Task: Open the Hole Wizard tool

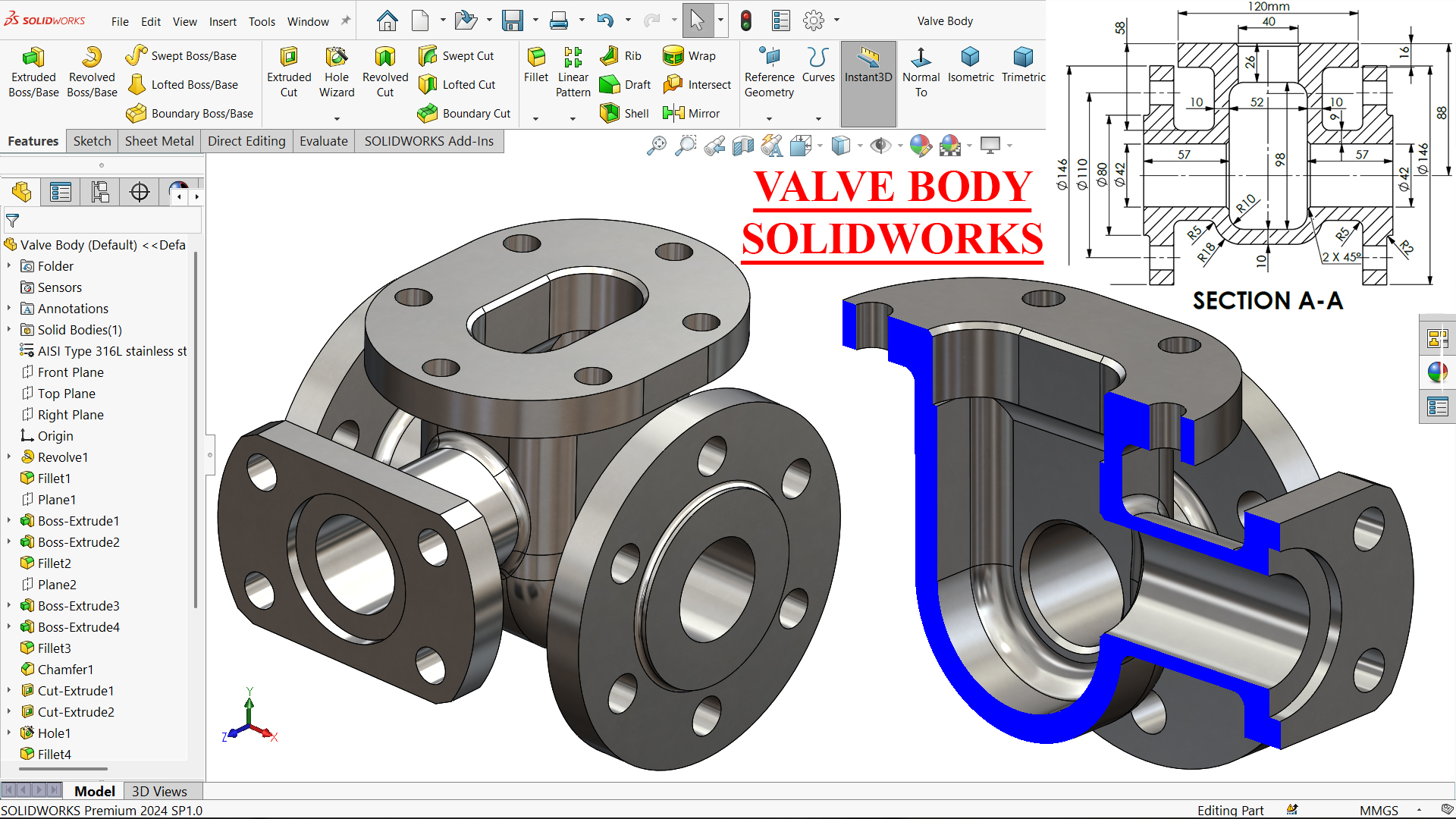Action: [337, 72]
